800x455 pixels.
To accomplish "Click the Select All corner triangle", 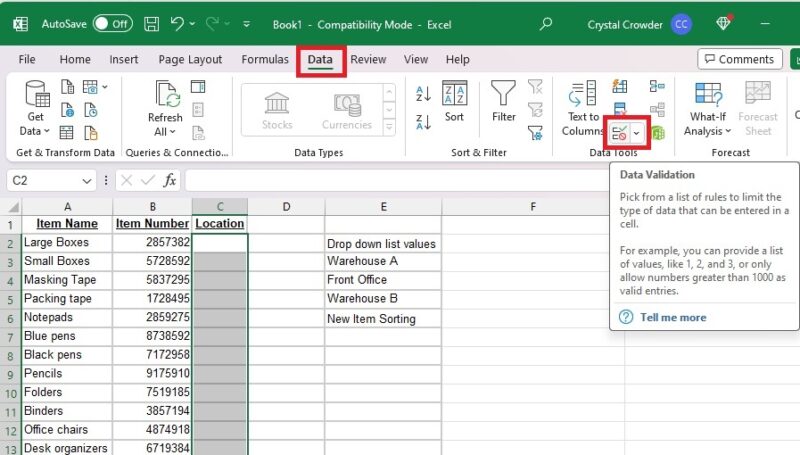I will (x=13, y=207).
